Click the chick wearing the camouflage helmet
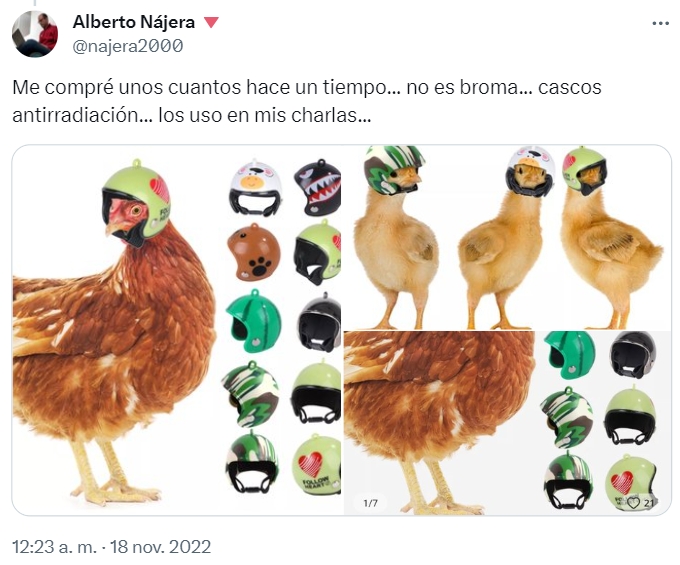This screenshot has width=680, height=565. click(396, 238)
